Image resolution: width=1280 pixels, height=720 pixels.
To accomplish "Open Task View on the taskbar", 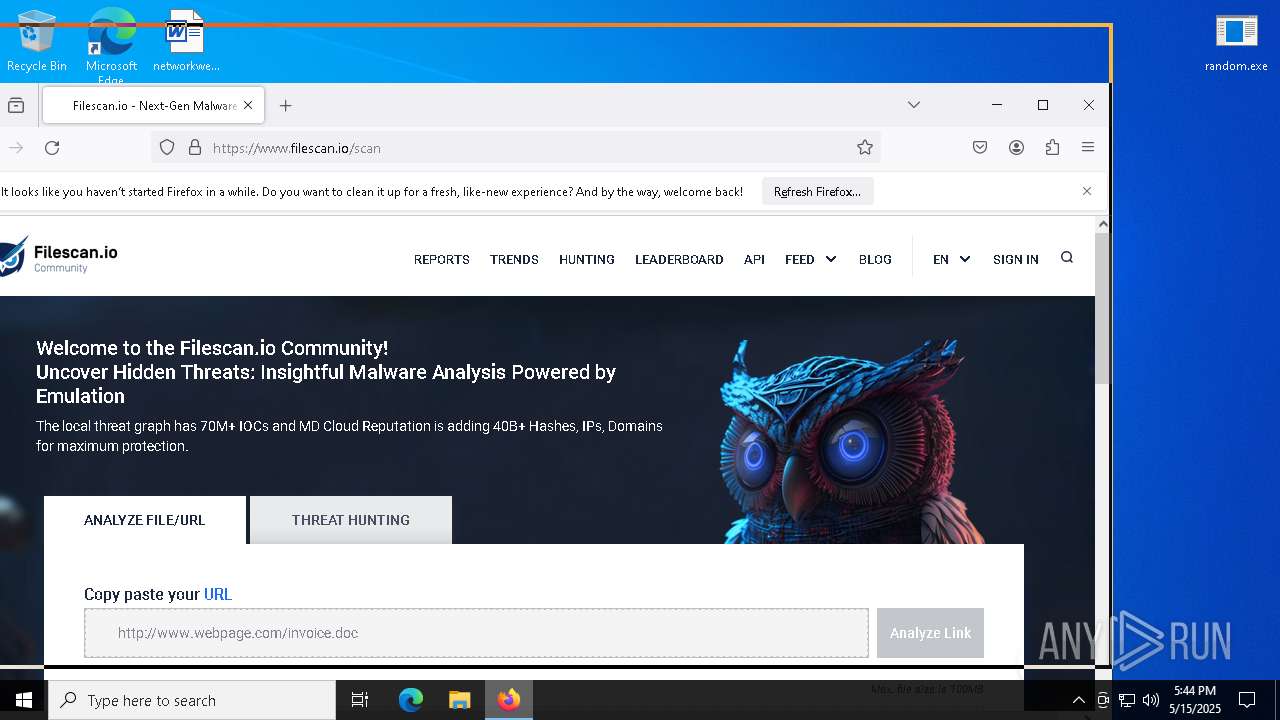I will pyautogui.click(x=360, y=700).
